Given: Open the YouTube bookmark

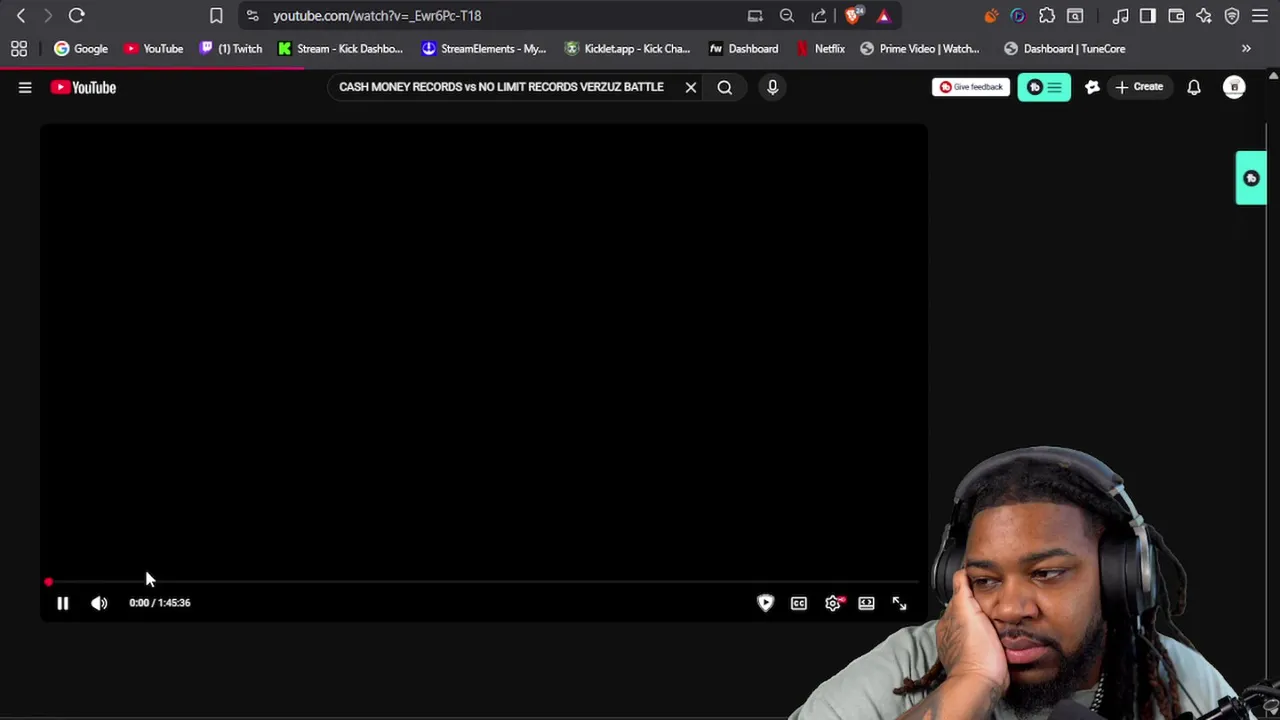Looking at the screenshot, I should pos(153,48).
